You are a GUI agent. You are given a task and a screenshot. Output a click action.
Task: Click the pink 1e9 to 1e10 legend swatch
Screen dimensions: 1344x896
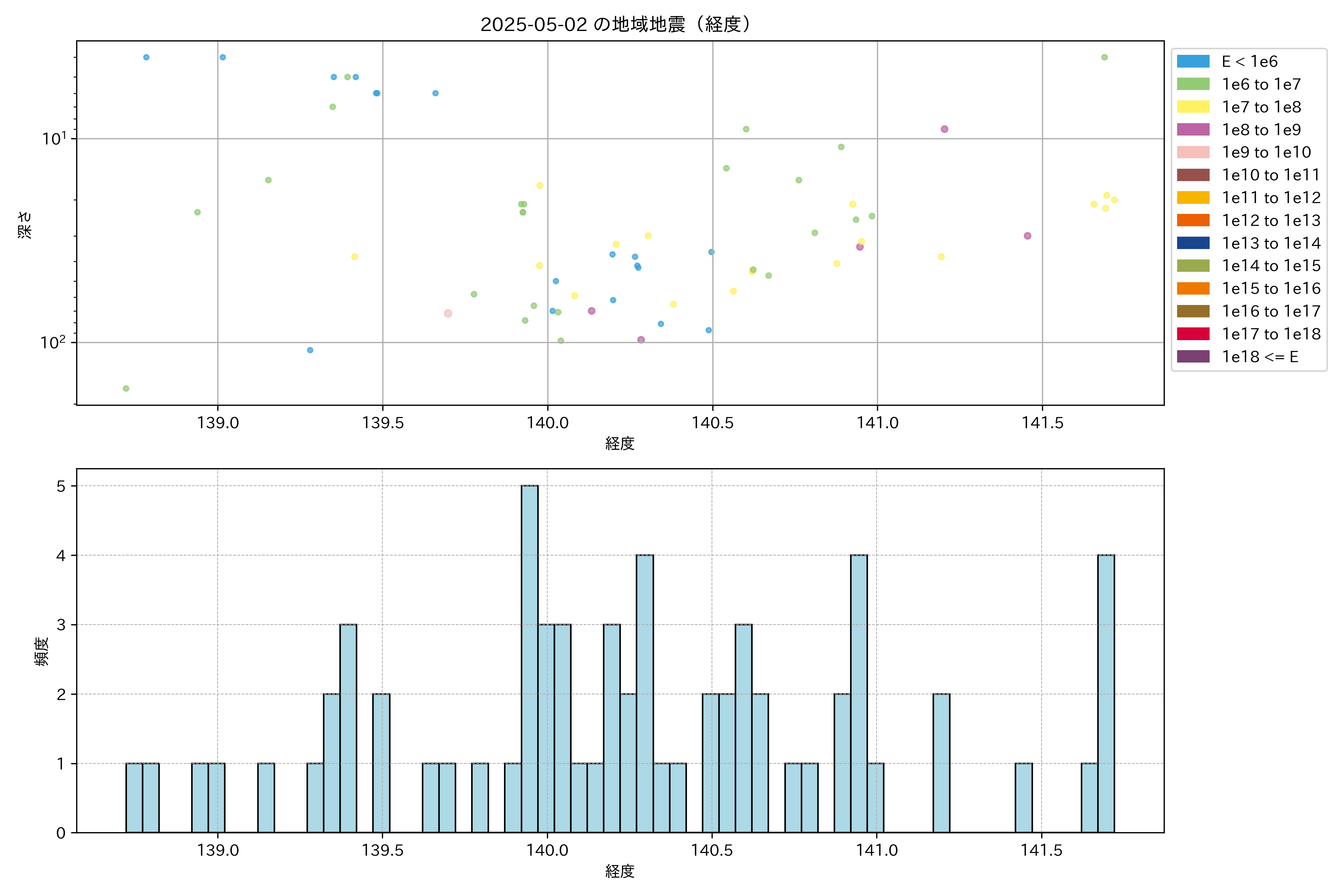1192,153
